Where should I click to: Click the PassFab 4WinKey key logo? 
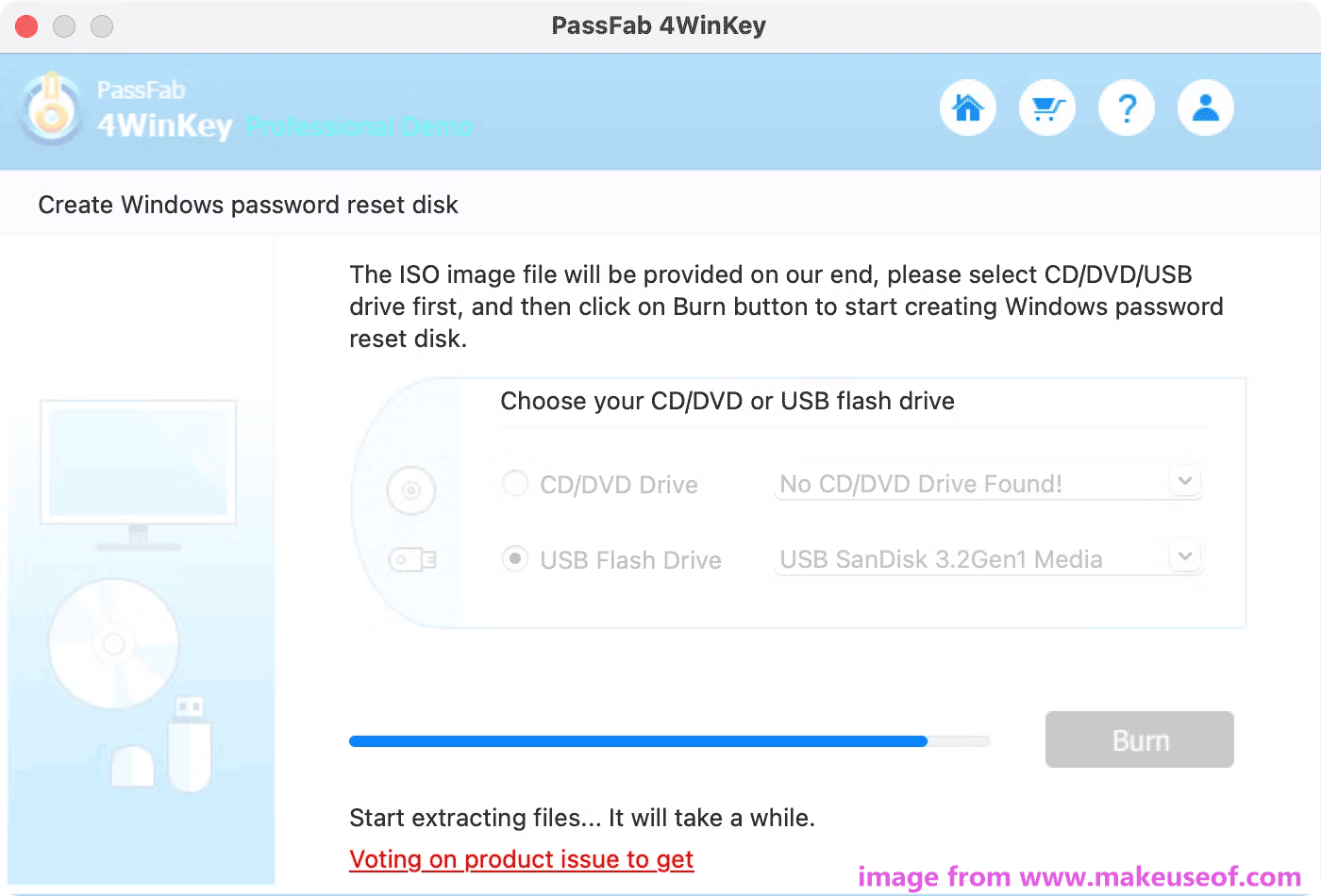pos(52,108)
